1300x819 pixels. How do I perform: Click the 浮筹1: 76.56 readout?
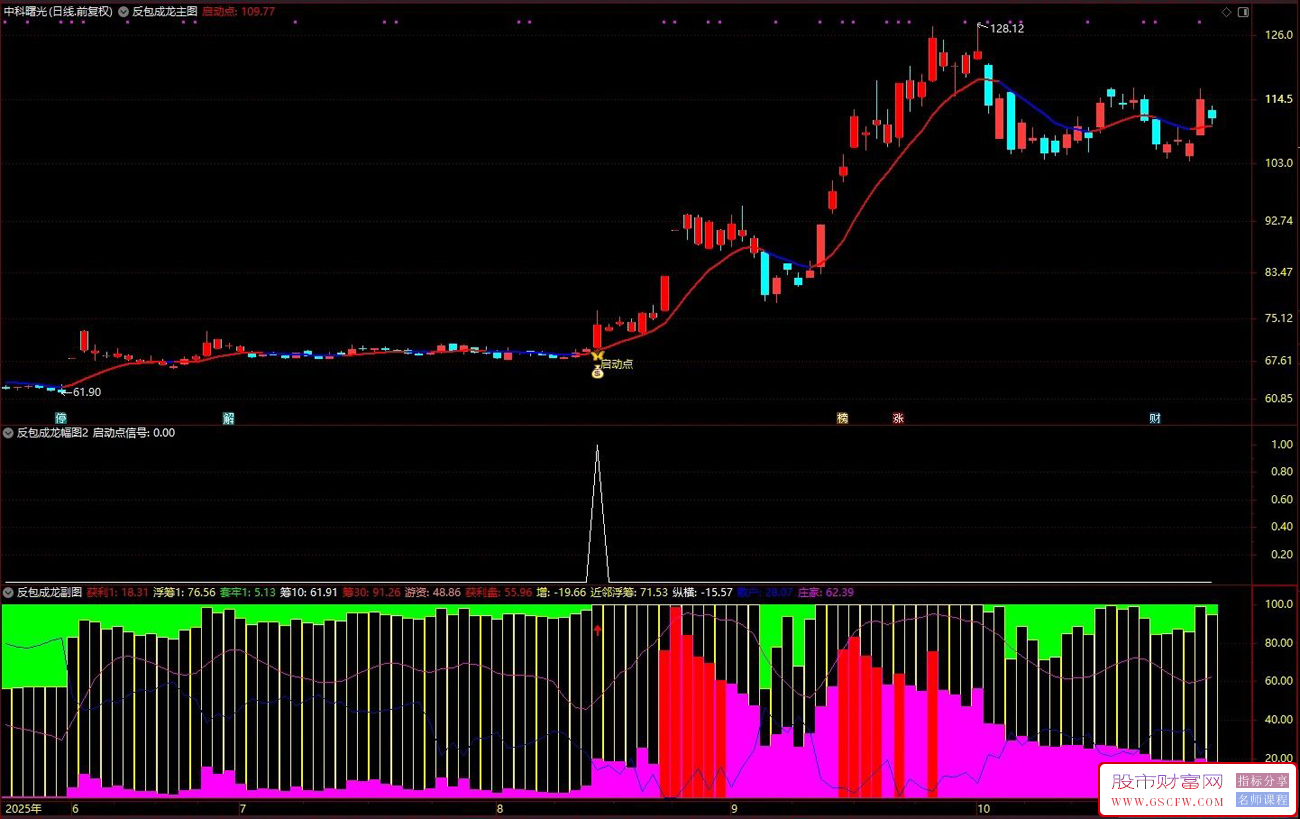point(184,593)
